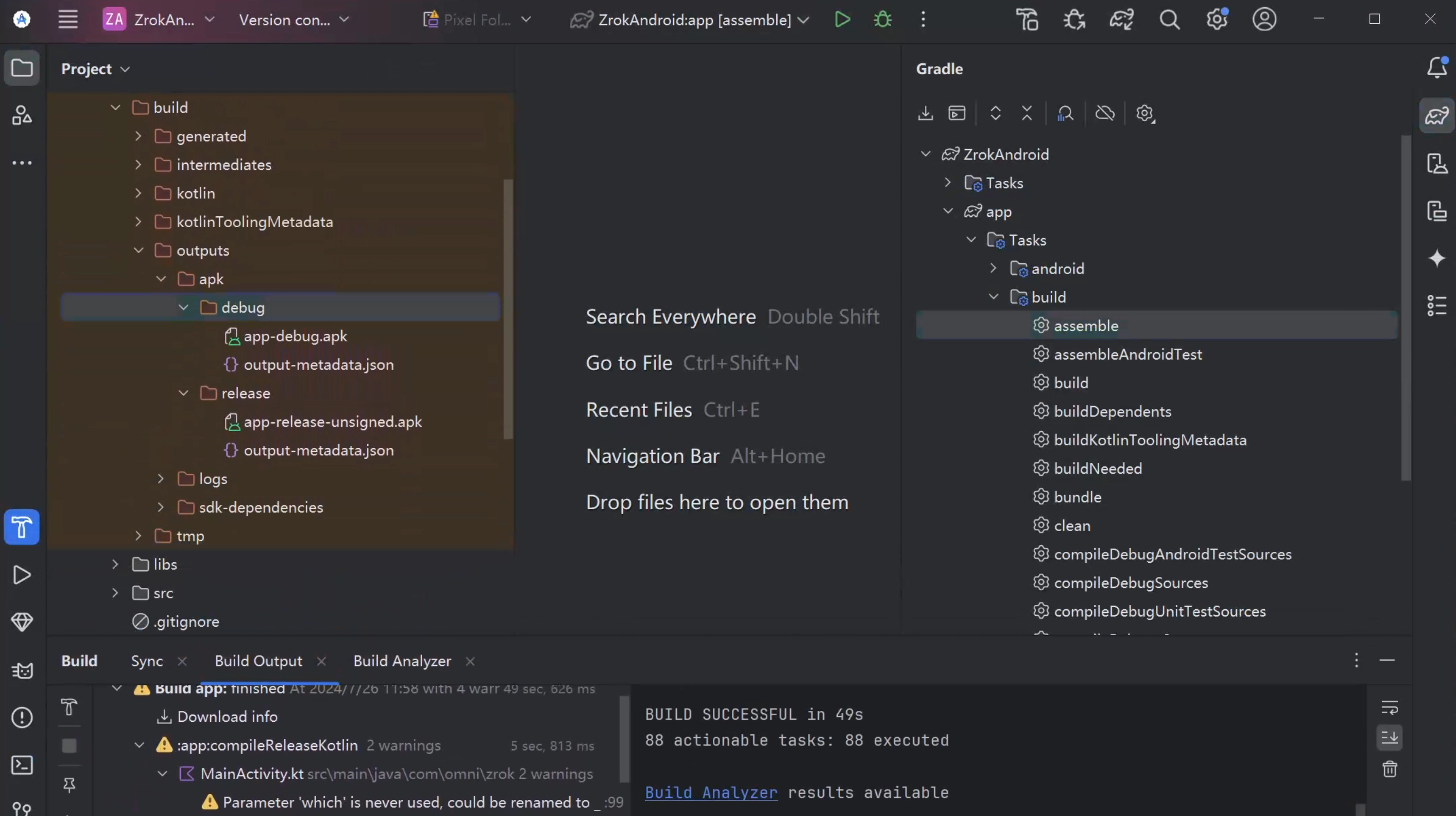Screen dimensions: 1456x816
Task: Select the Search Everywhere icon
Action: [1169, 19]
